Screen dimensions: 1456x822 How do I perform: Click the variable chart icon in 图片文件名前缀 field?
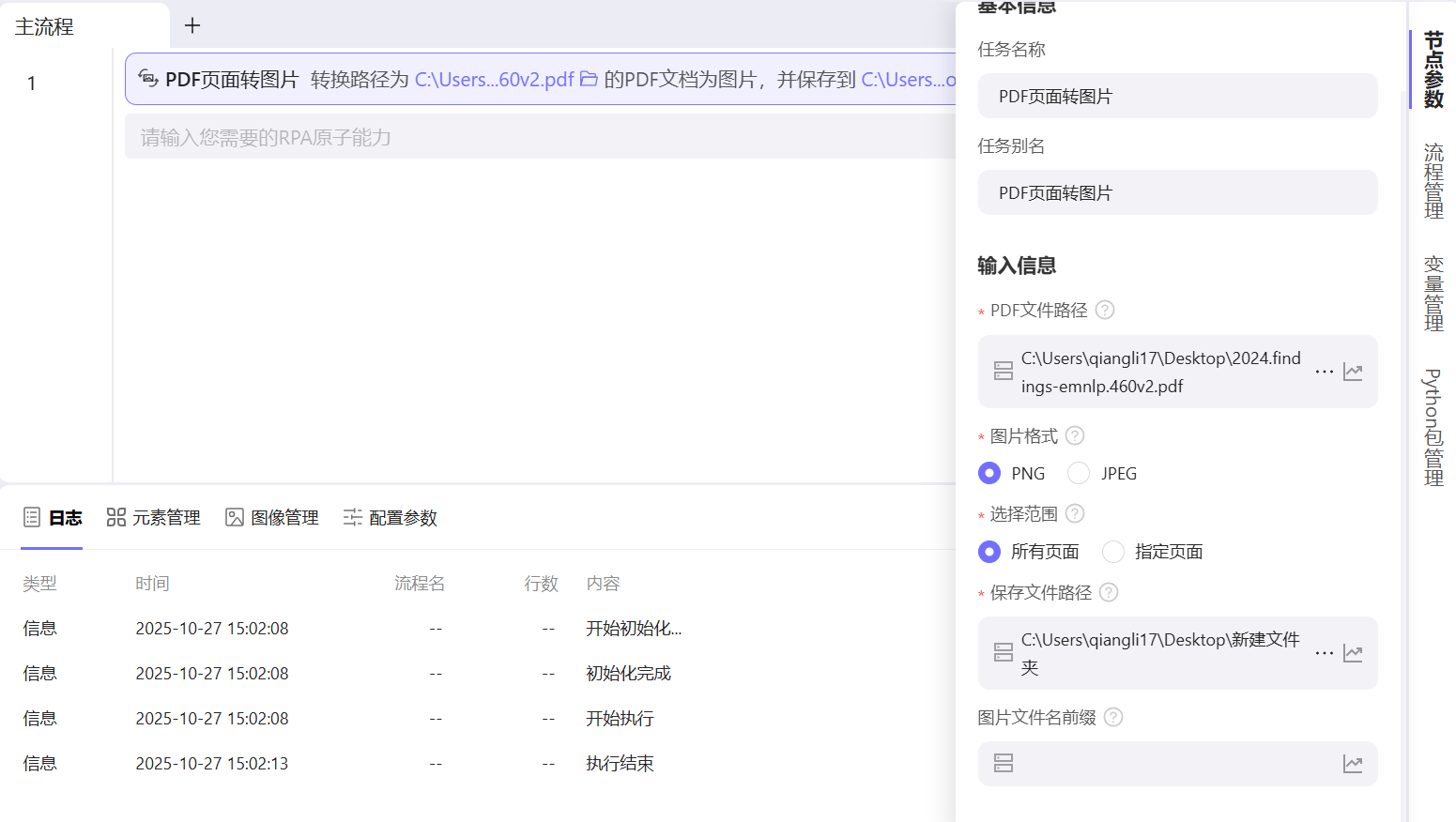point(1353,764)
